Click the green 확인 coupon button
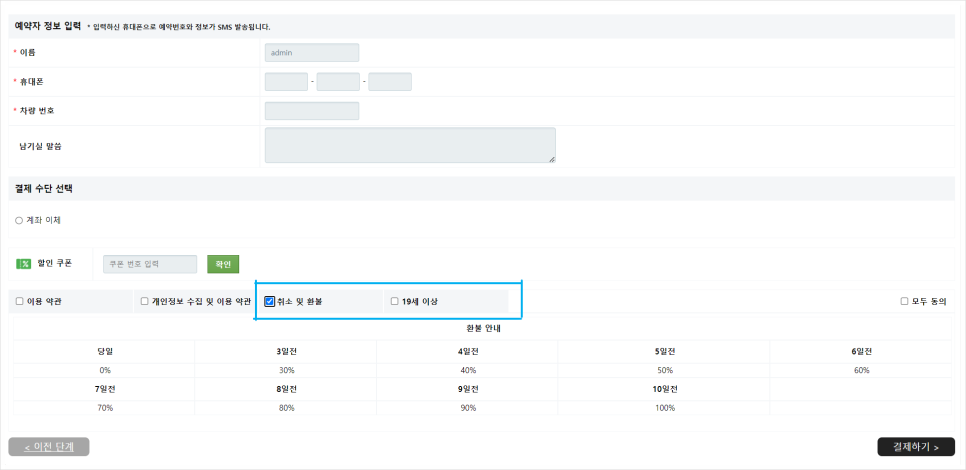 point(223,264)
